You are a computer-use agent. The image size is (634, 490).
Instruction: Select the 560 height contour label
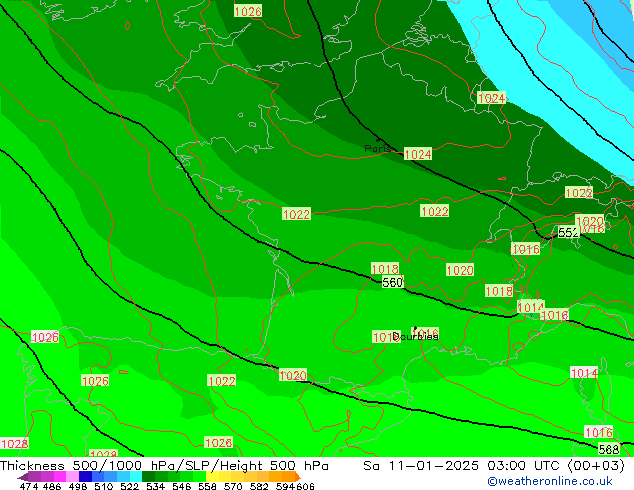[x=392, y=283]
